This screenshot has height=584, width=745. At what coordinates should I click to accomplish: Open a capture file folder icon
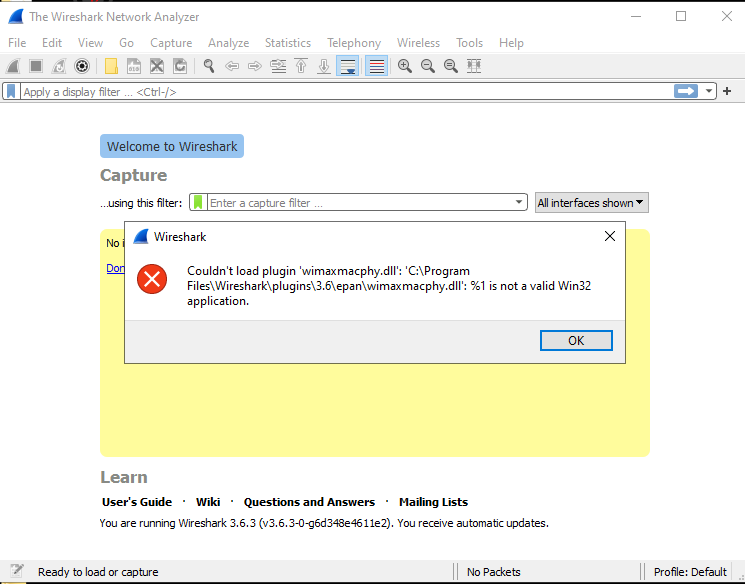coord(111,66)
